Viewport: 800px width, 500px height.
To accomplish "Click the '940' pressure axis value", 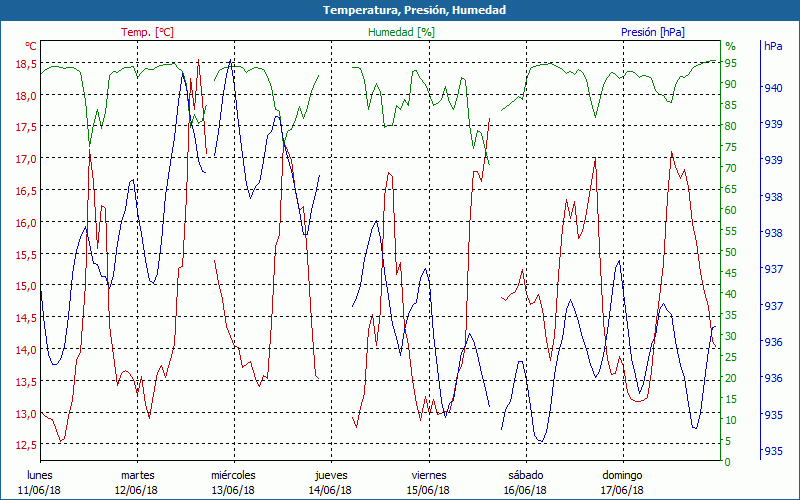I will pos(773,88).
